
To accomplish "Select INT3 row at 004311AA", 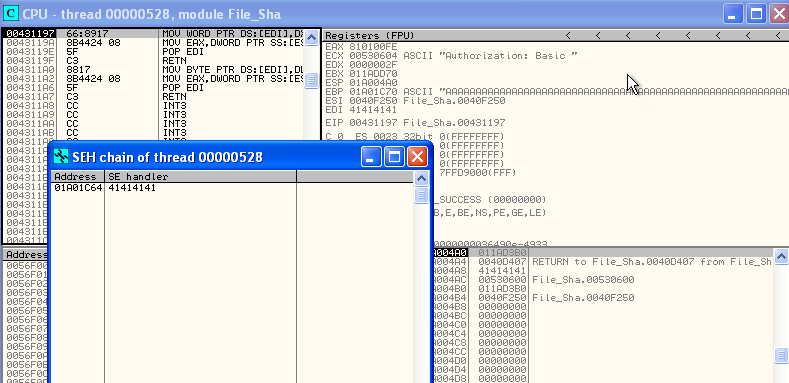I will tap(153, 123).
